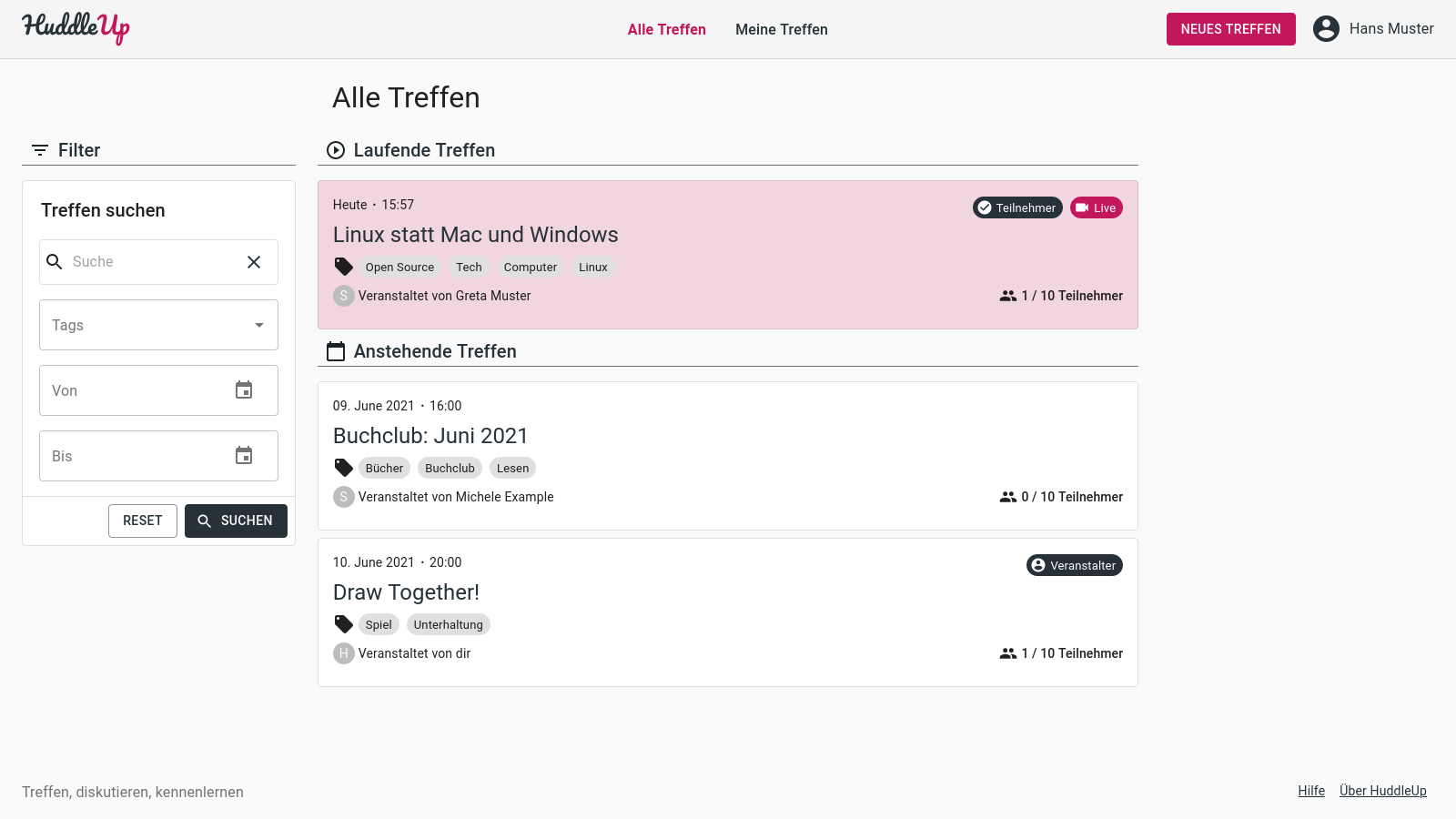The image size is (1456, 819).
Task: Click the Veranstalter badge on Draw Together
Action: pos(1074,565)
